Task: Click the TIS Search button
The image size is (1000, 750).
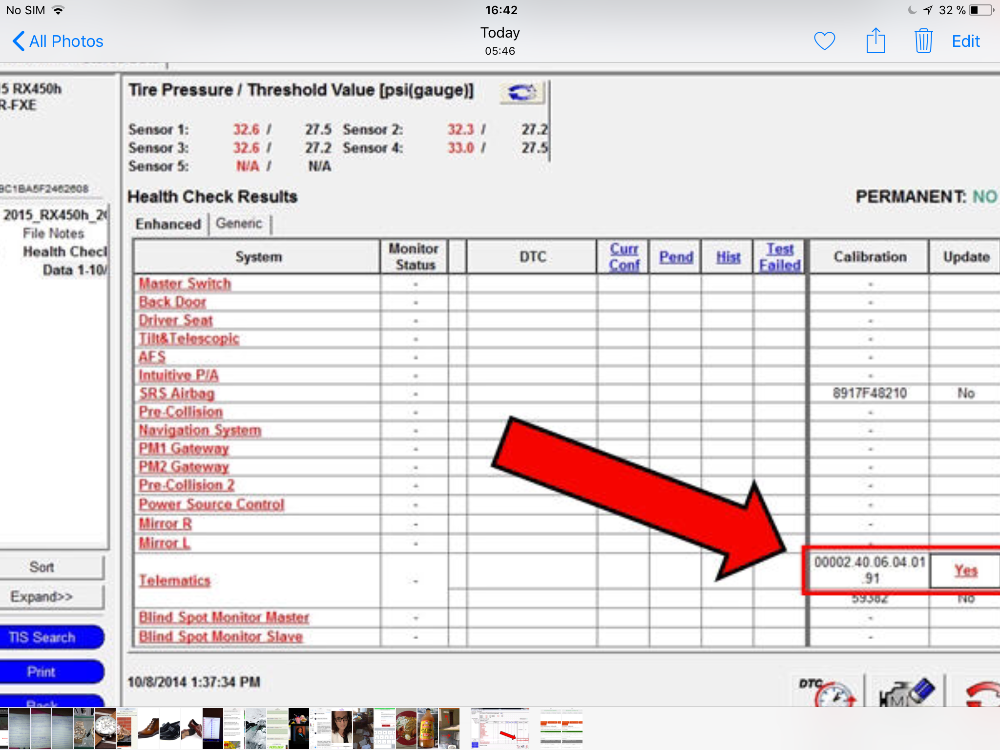Action: tap(42, 637)
